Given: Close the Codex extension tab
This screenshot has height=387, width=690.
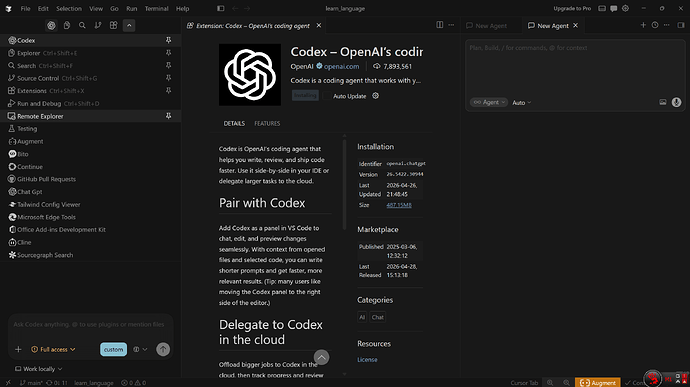Looking at the screenshot, I should coord(319,26).
